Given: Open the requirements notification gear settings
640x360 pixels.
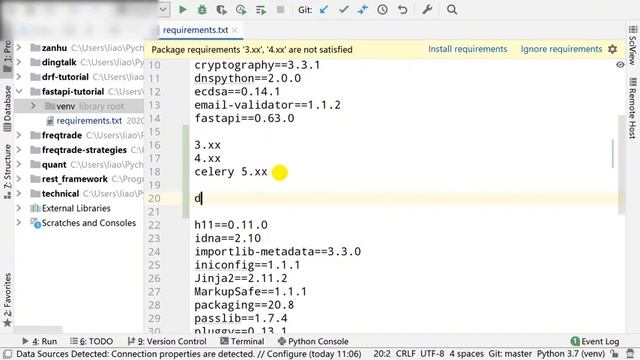Looking at the screenshot, I should 613,49.
